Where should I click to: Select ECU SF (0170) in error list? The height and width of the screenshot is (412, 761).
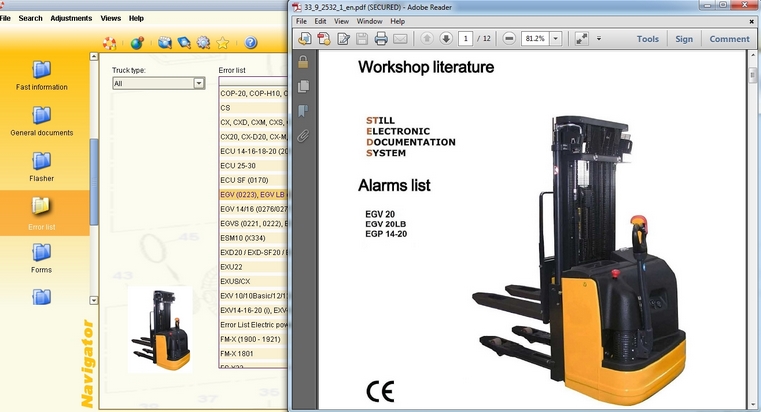253,180
